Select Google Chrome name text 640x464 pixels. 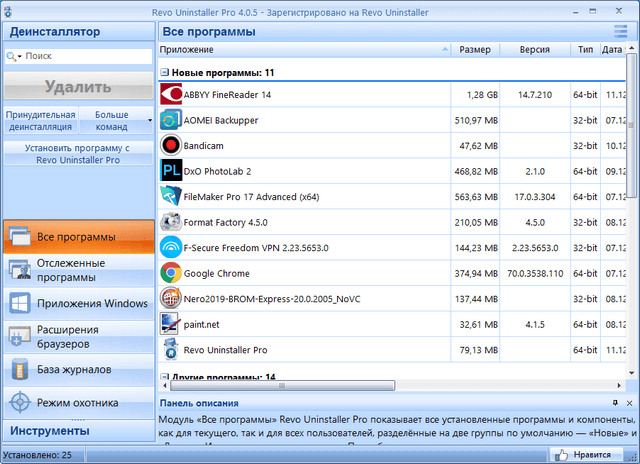(217, 273)
